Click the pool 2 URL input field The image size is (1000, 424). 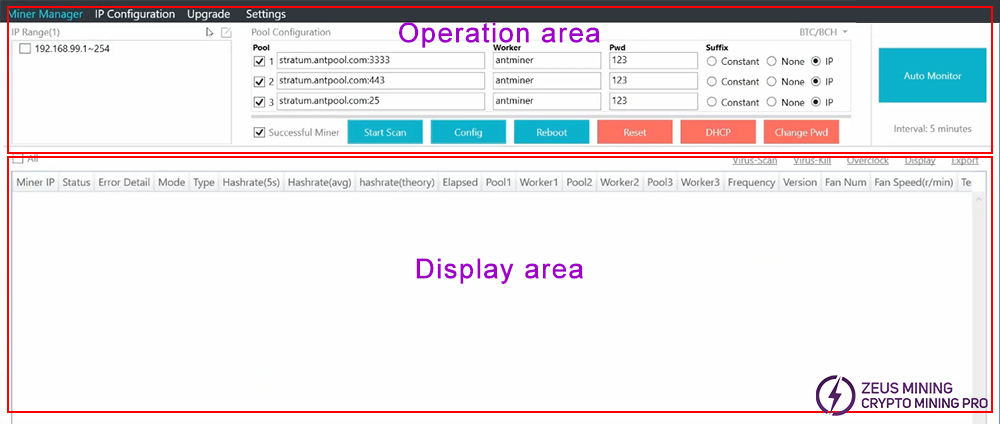[x=380, y=81]
